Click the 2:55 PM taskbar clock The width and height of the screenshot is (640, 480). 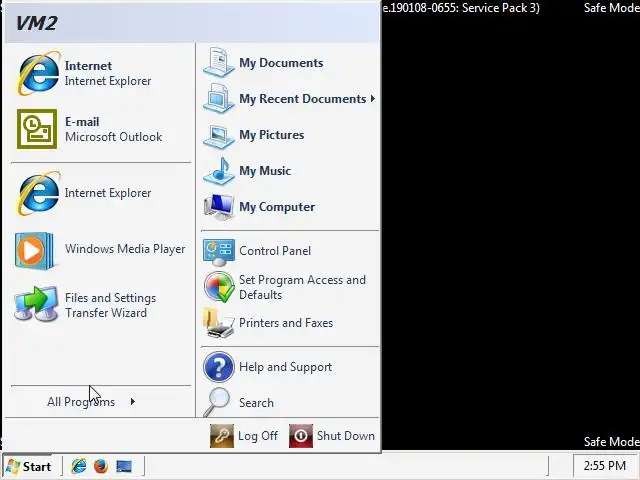point(604,465)
